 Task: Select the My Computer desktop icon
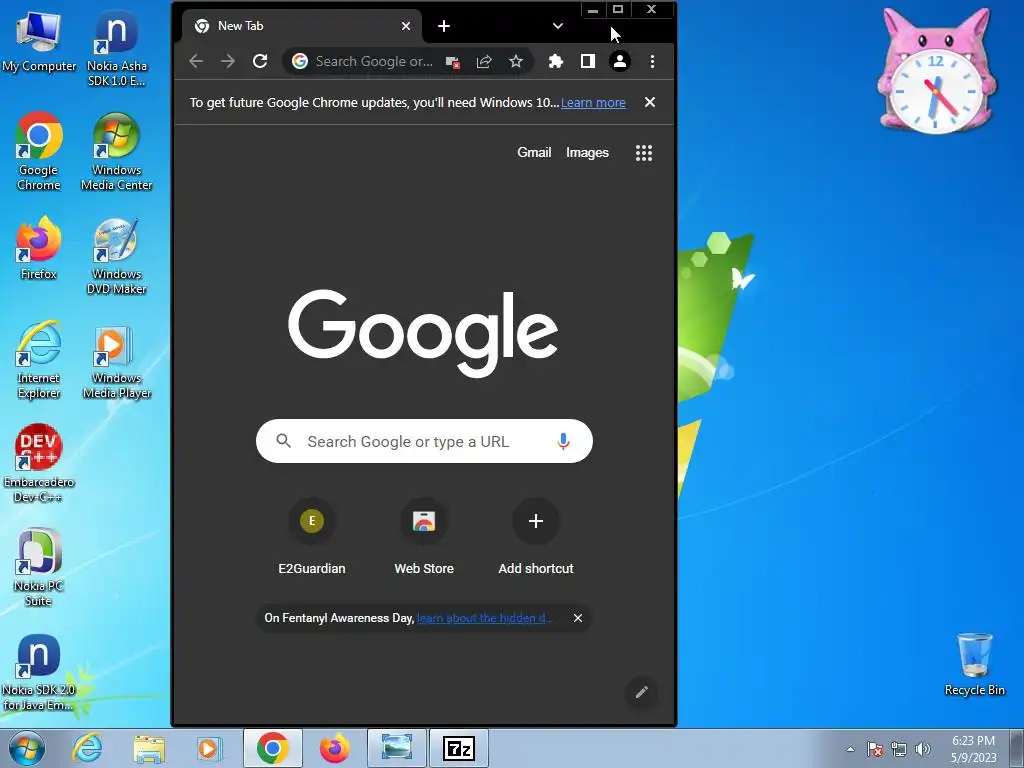[x=39, y=42]
